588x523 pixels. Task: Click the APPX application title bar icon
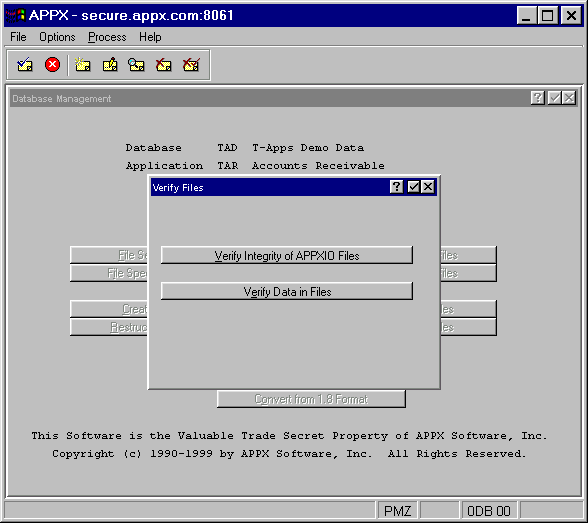point(15,15)
